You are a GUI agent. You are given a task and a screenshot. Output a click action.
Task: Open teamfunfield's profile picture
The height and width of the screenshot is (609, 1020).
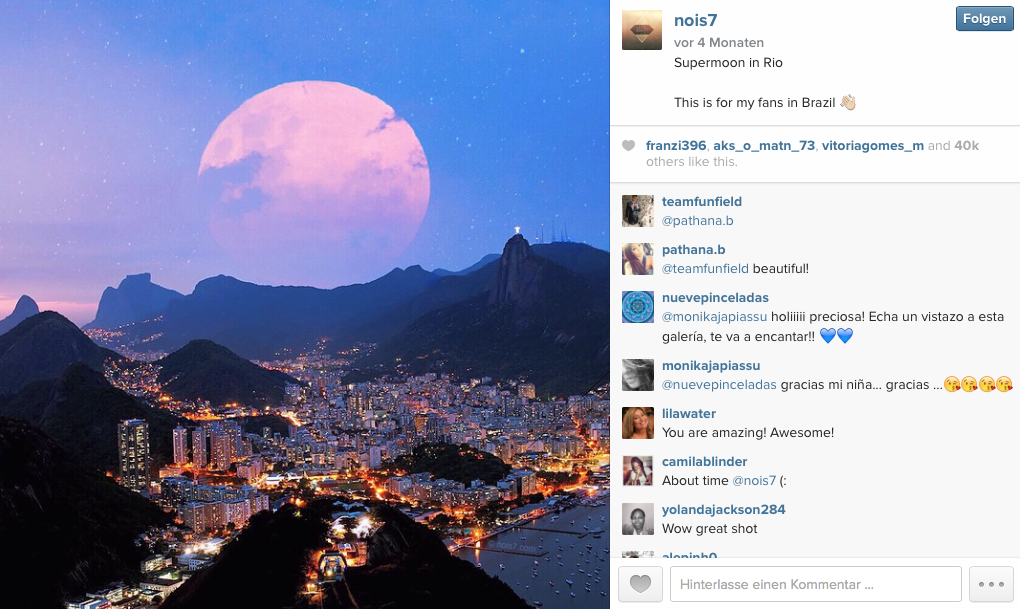click(638, 211)
